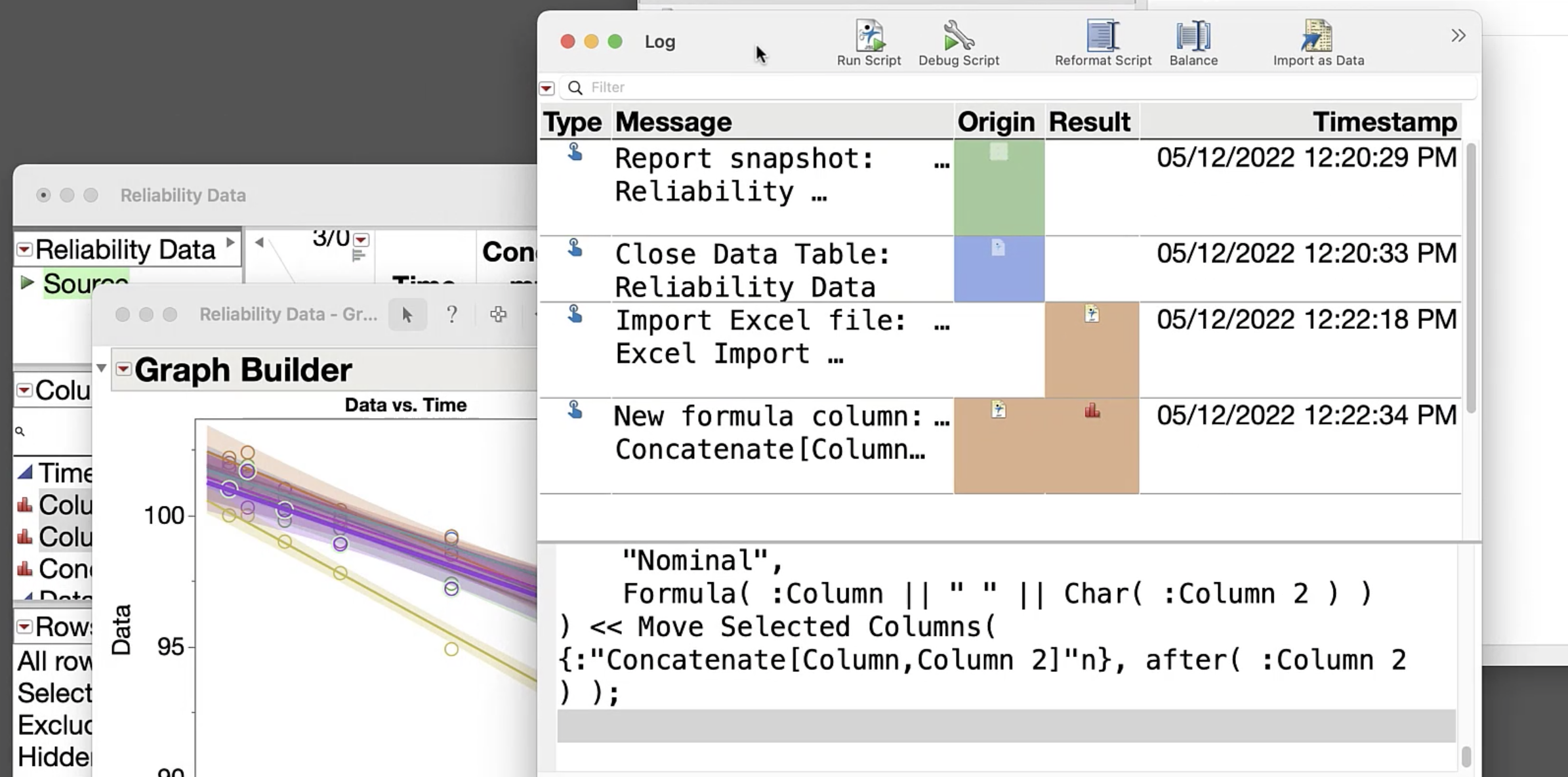1568x777 pixels.
Task: Open the Log filter red triangle menu
Action: pos(547,88)
